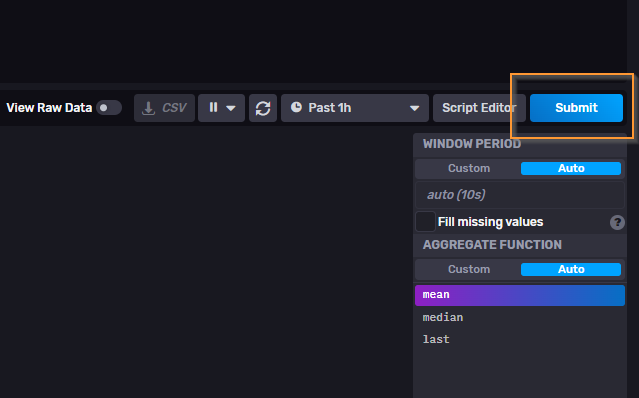Select Custom under Aggregate Function
639x398 pixels.
(469, 269)
